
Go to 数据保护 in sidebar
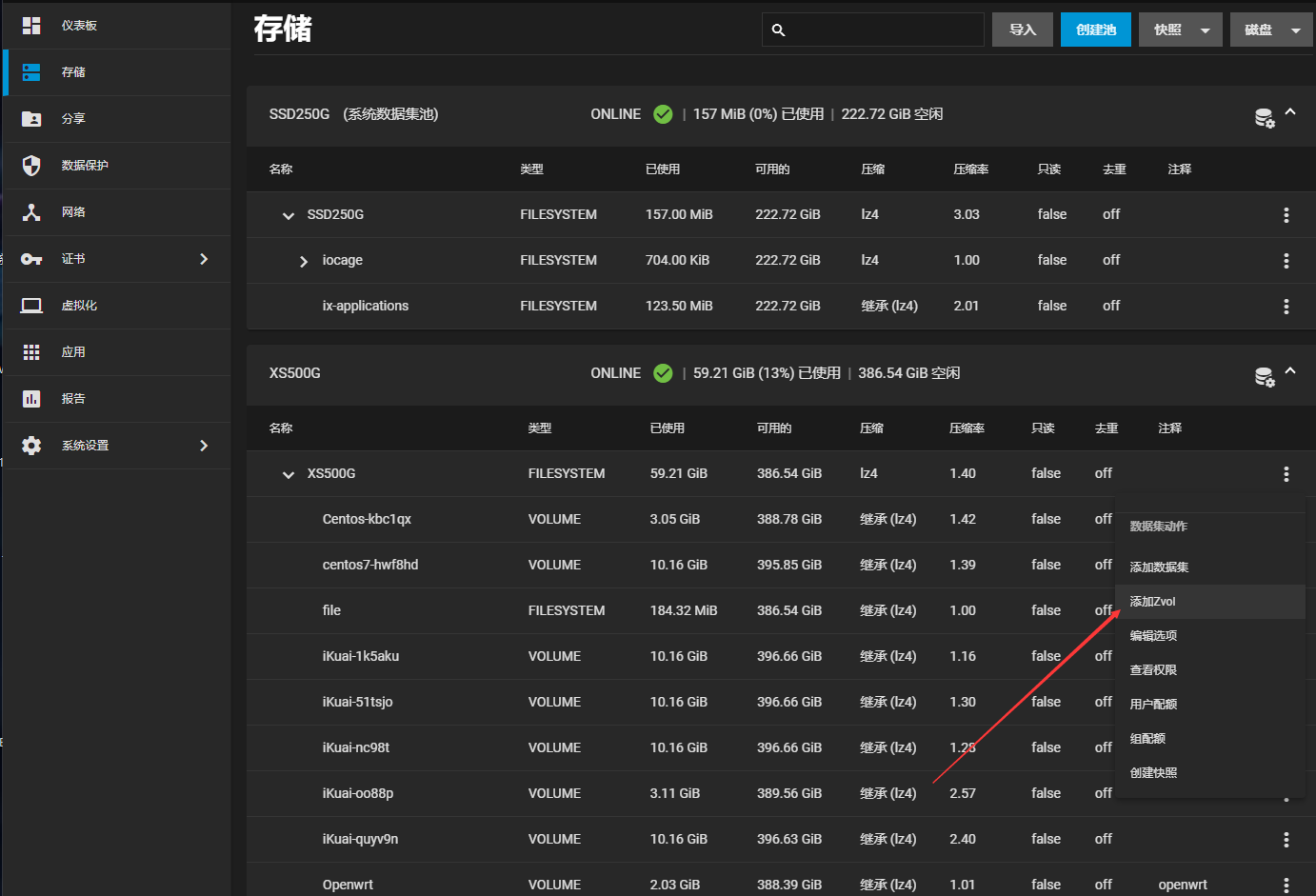pyautogui.click(x=85, y=166)
